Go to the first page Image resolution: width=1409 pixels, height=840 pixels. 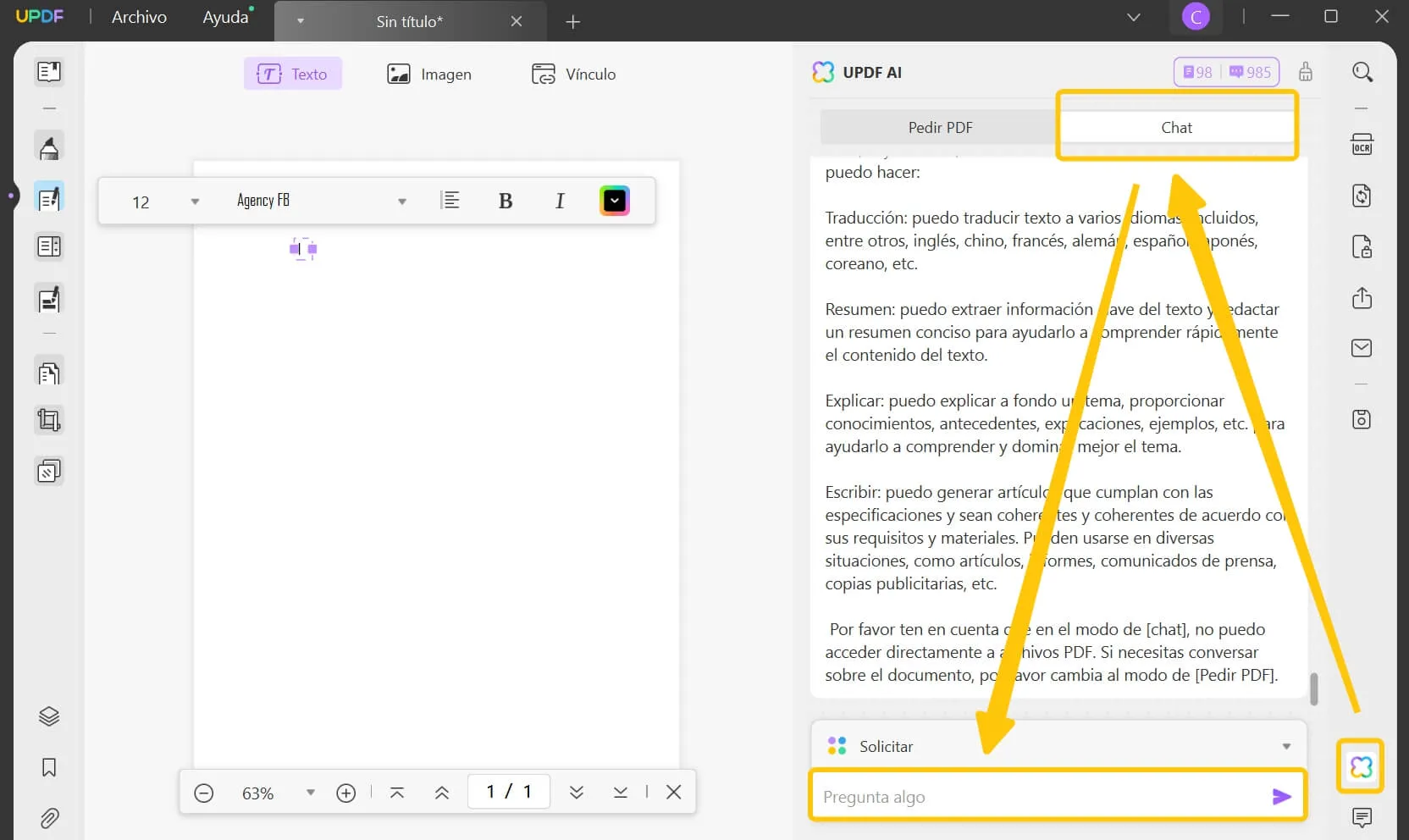pyautogui.click(x=397, y=793)
